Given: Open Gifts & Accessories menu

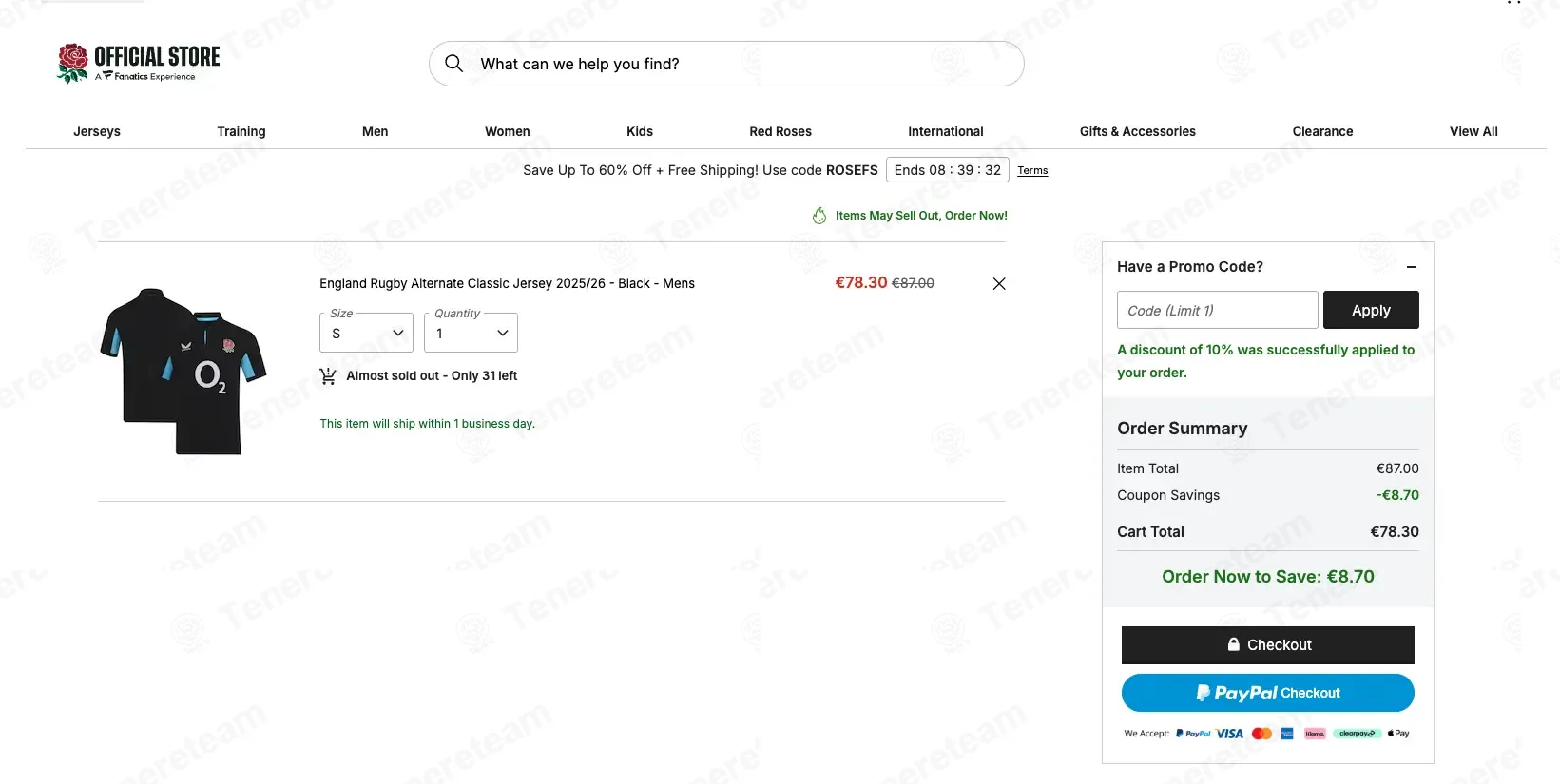Looking at the screenshot, I should click(x=1138, y=131).
